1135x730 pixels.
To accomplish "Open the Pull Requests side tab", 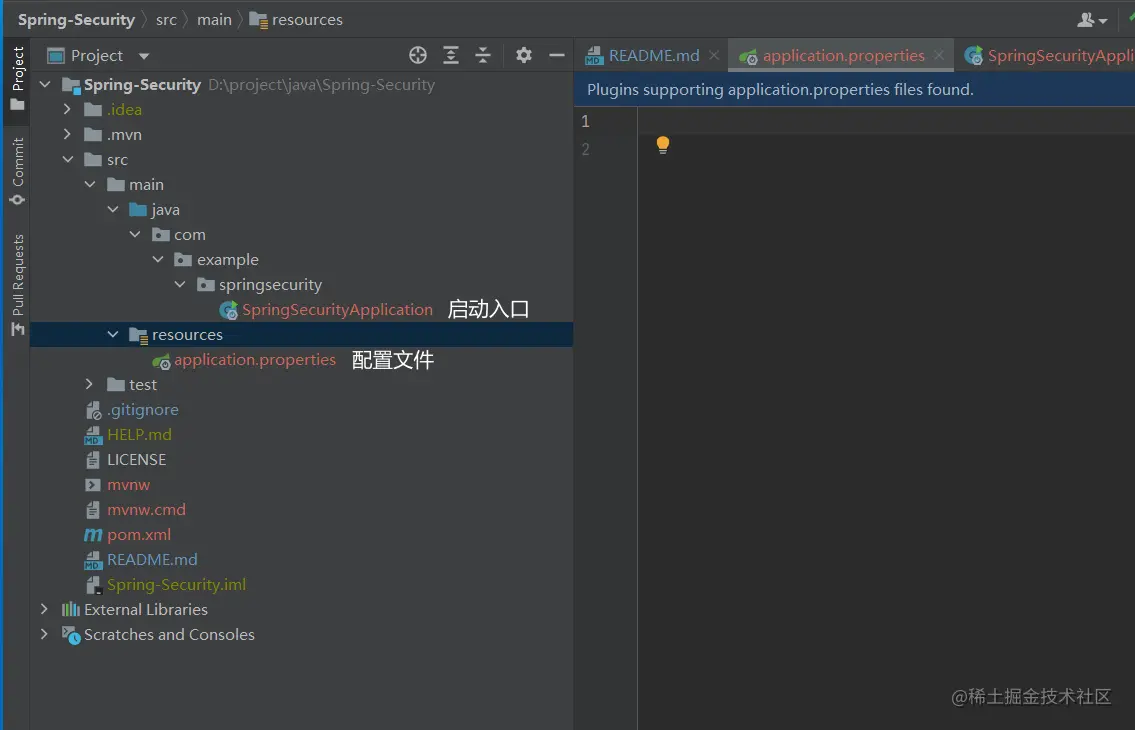I will 17,285.
